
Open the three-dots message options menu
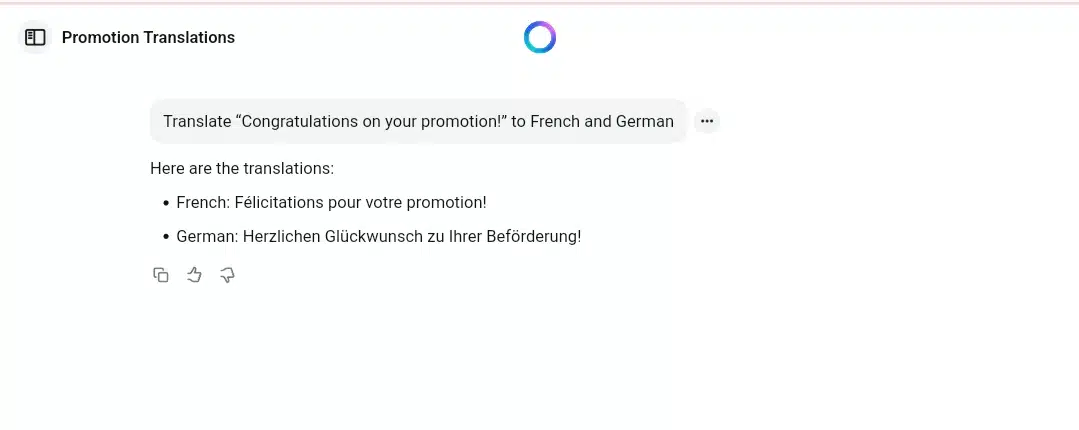click(x=707, y=121)
